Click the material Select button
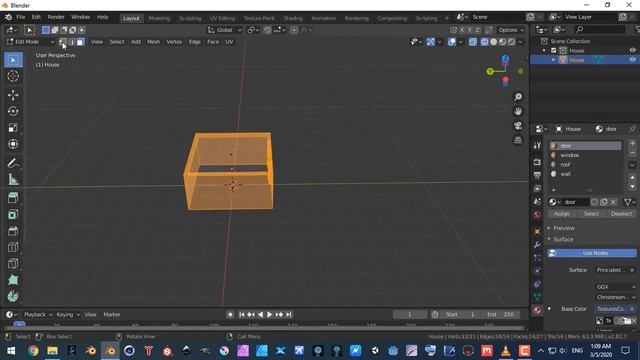Viewport: 640px width, 360px height. 591,214
